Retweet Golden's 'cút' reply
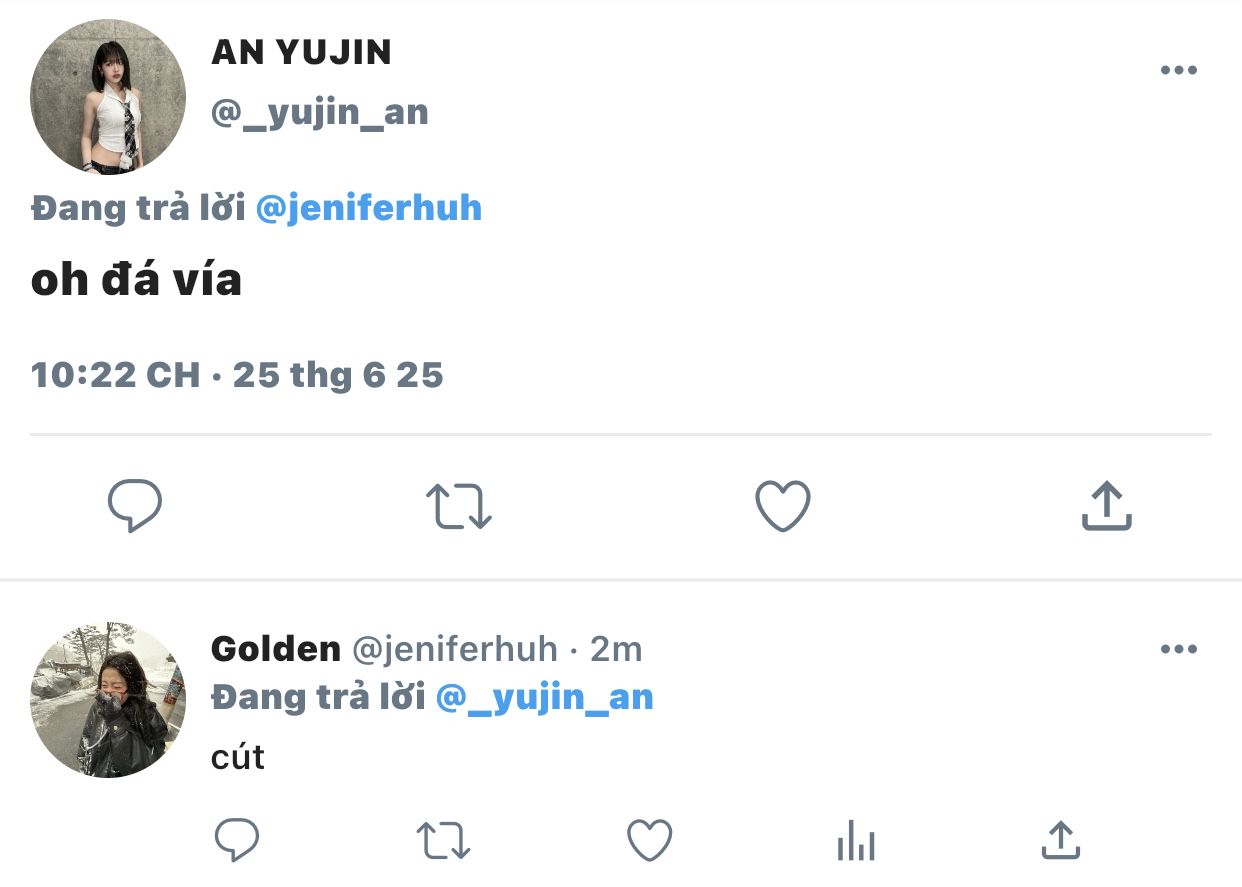This screenshot has width=1242, height=887. click(444, 841)
